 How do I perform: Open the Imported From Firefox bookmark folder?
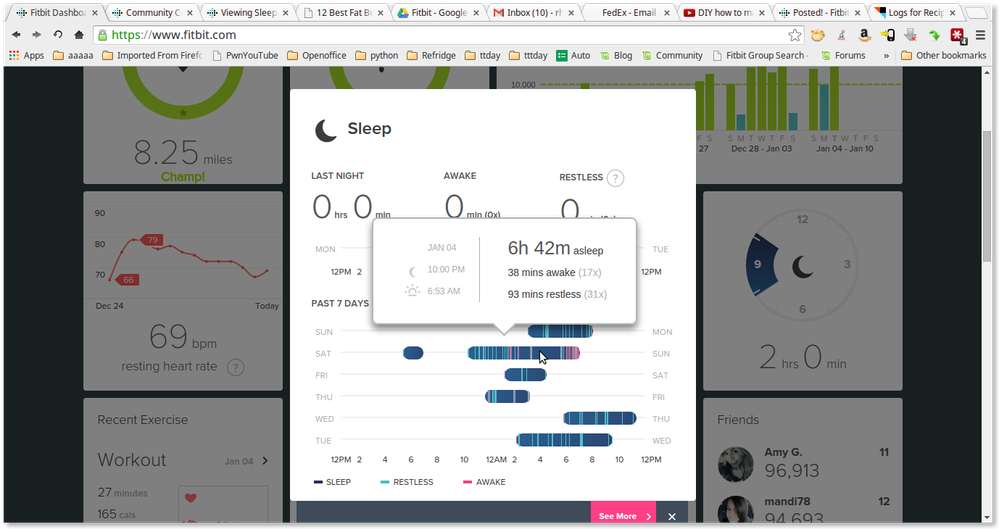[x=152, y=55]
